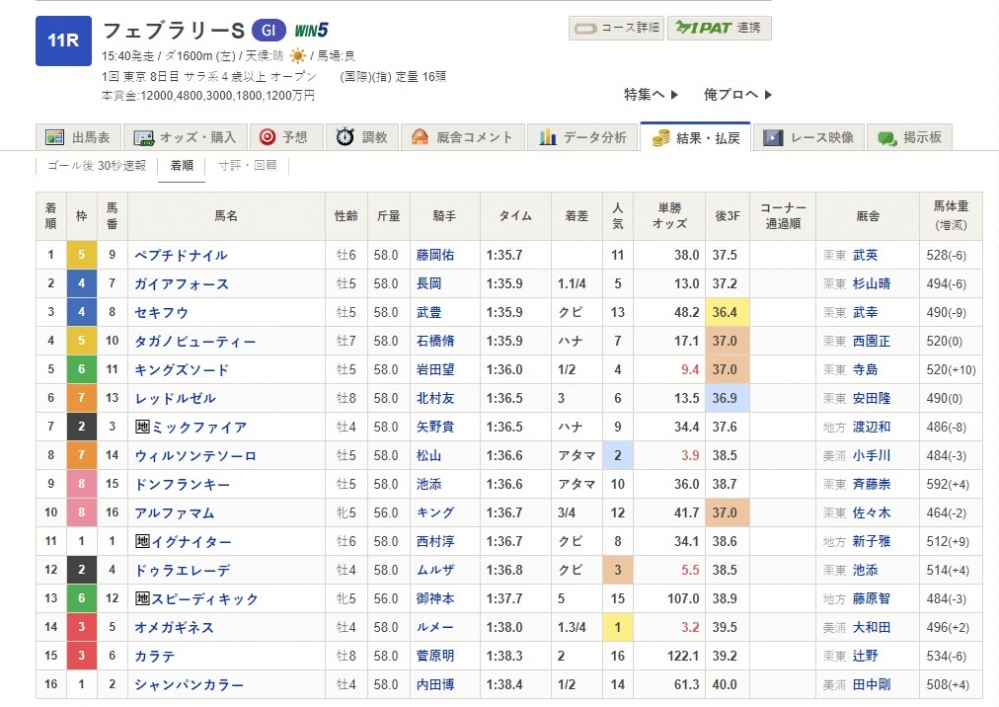The width and height of the screenshot is (999, 707).
Task: Go to 俺プロへ link
Action: point(738,94)
